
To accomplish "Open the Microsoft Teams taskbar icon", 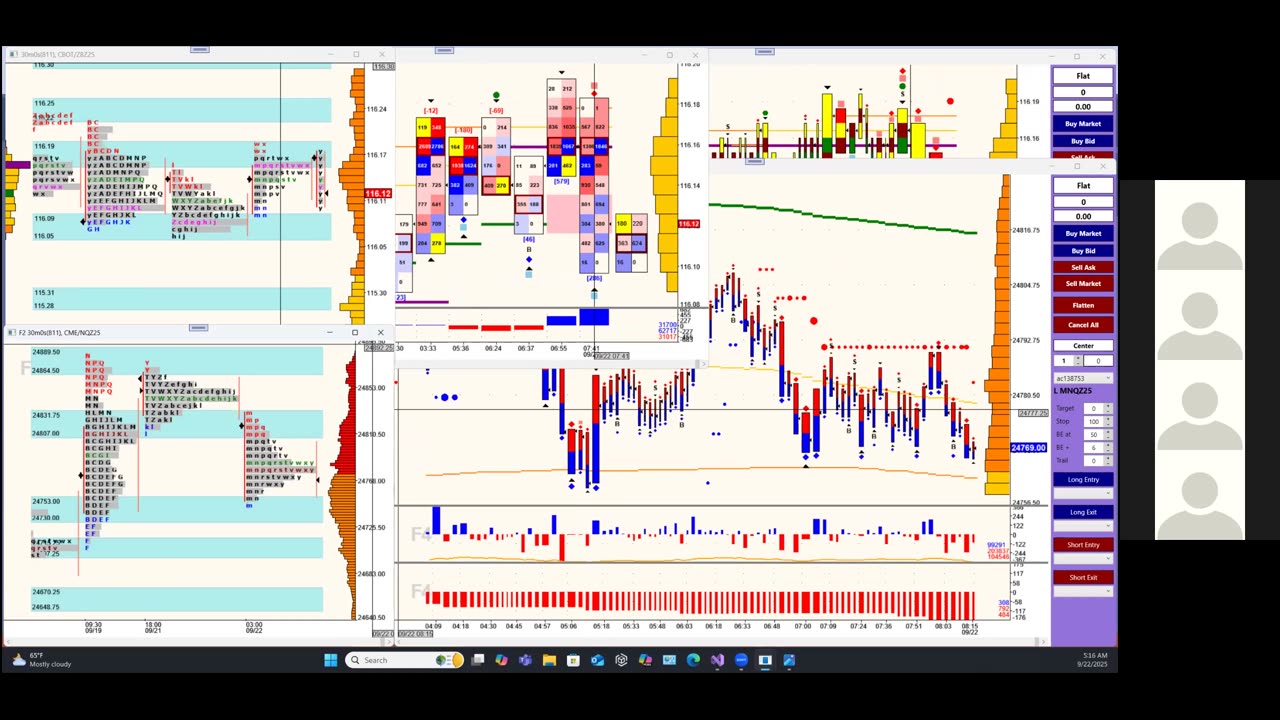I will point(525,660).
